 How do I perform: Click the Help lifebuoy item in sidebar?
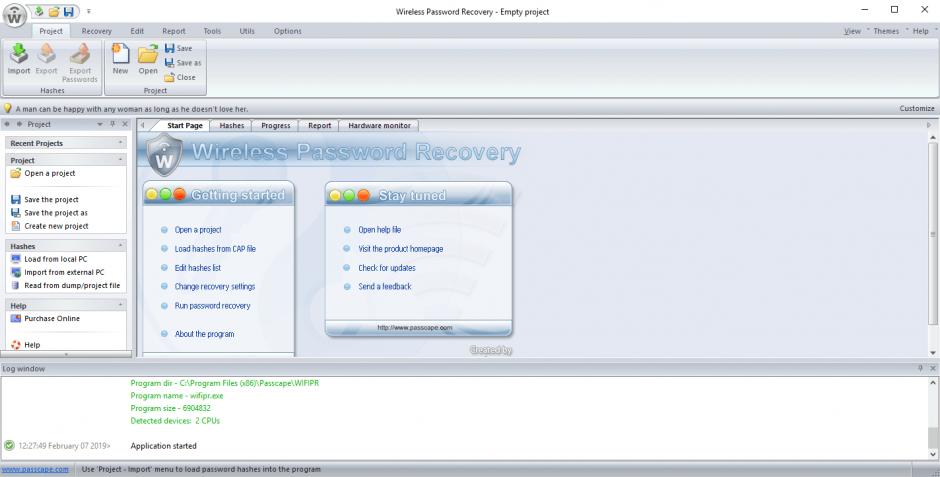tap(26, 345)
